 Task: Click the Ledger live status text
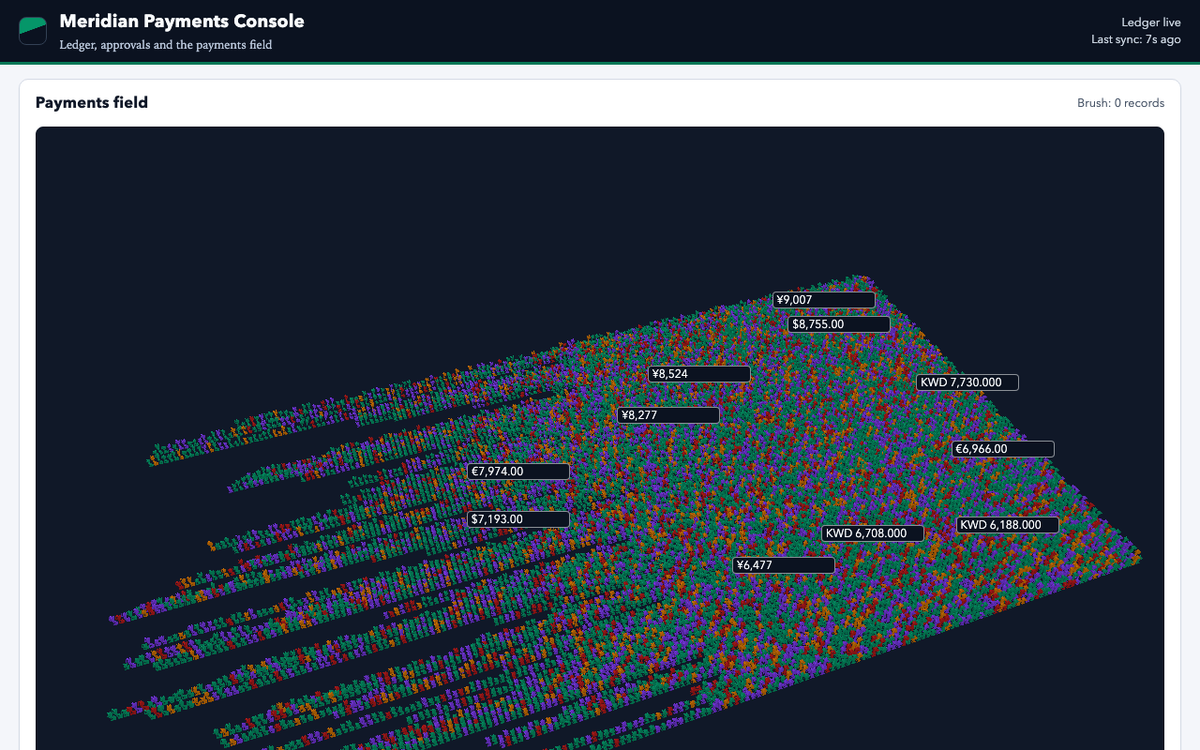point(1151,22)
